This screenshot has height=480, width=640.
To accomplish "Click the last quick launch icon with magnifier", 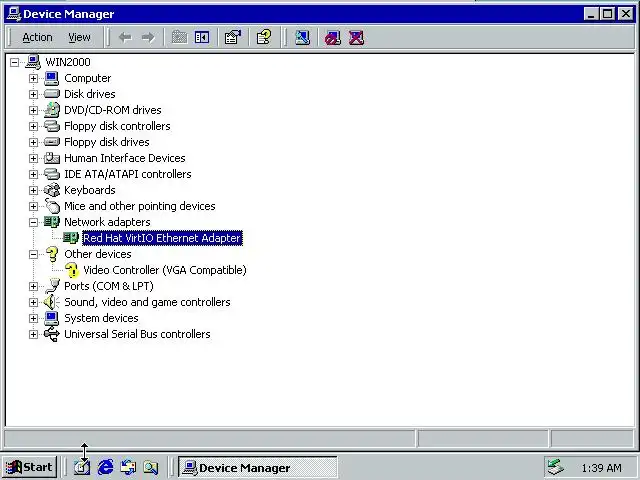I will tap(151, 467).
